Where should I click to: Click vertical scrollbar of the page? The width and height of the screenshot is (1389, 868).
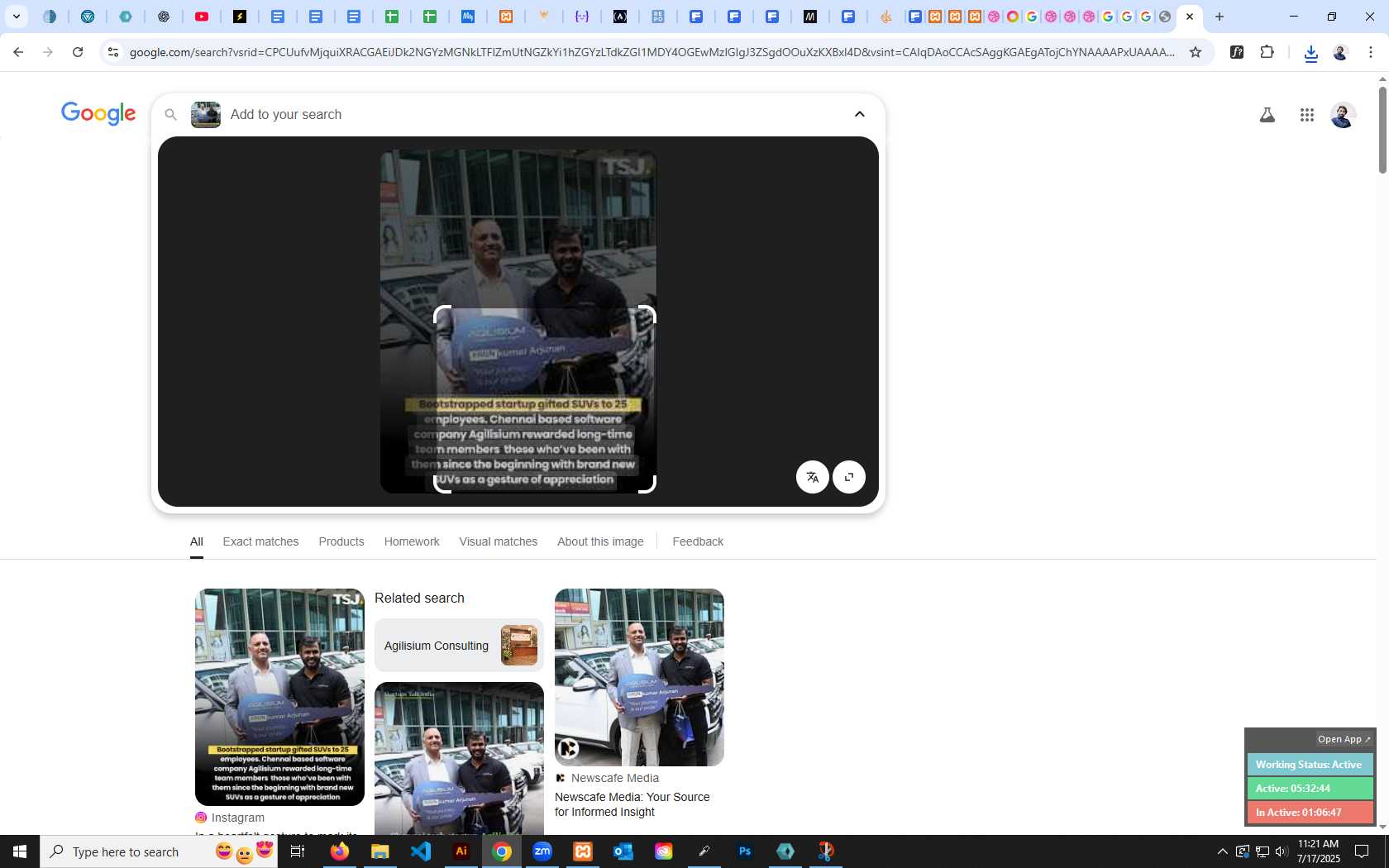pos(1382,132)
